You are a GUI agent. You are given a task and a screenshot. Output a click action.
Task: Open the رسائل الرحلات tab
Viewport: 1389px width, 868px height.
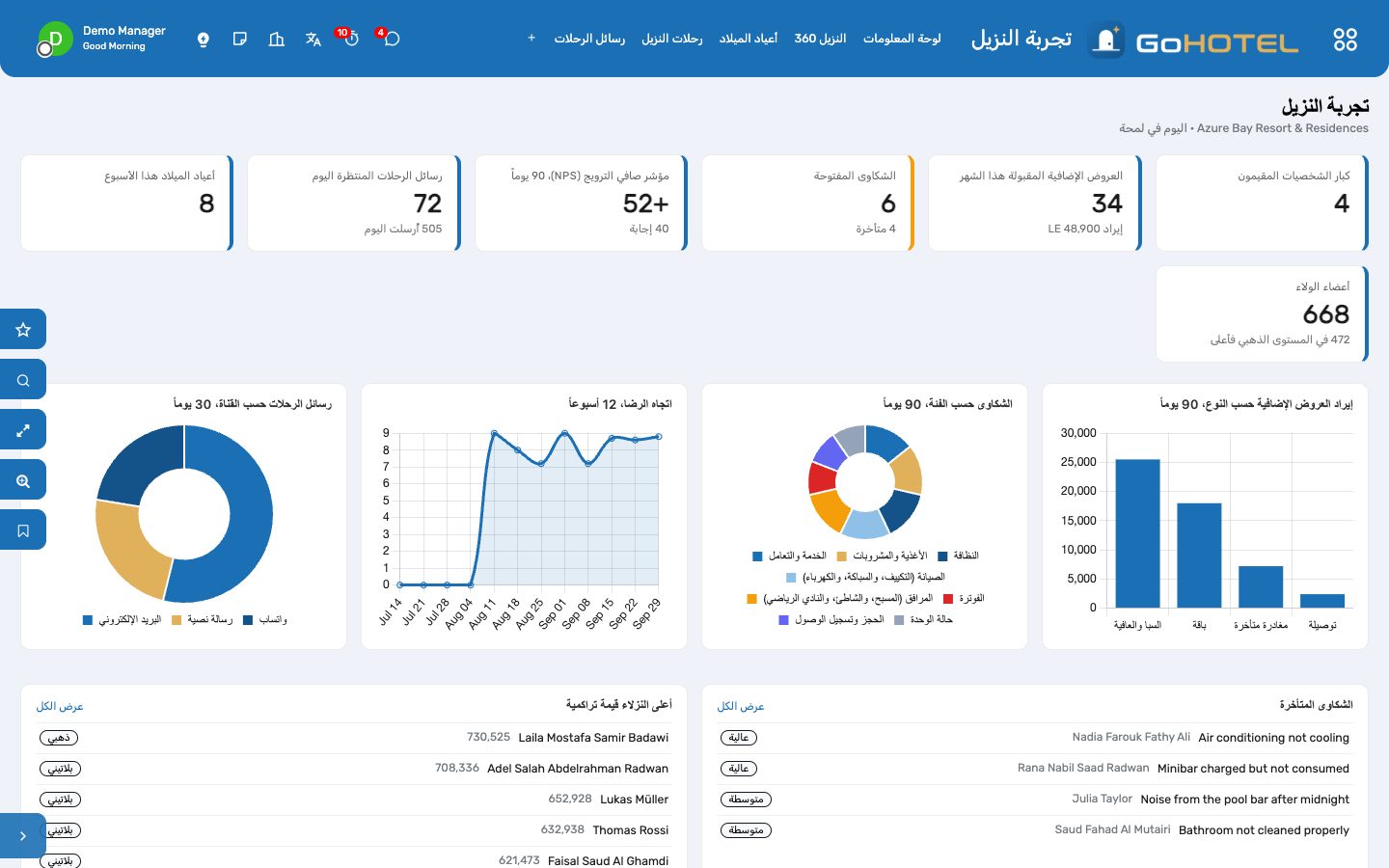tap(589, 39)
